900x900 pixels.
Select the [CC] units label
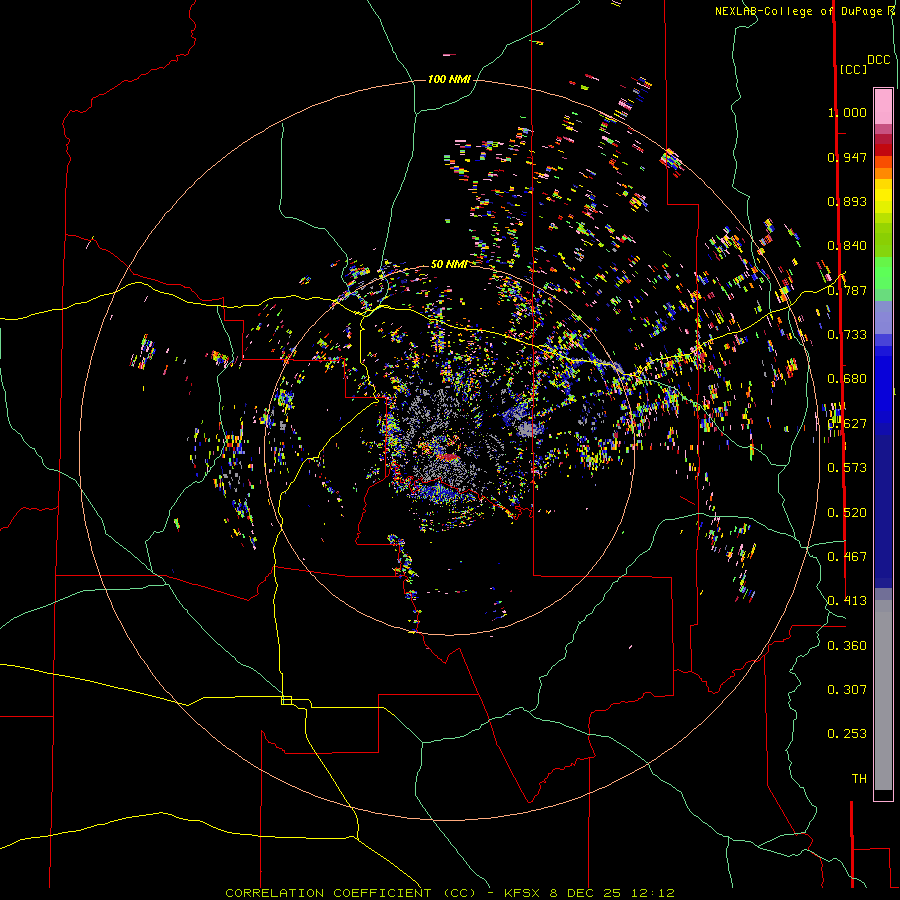pos(853,69)
